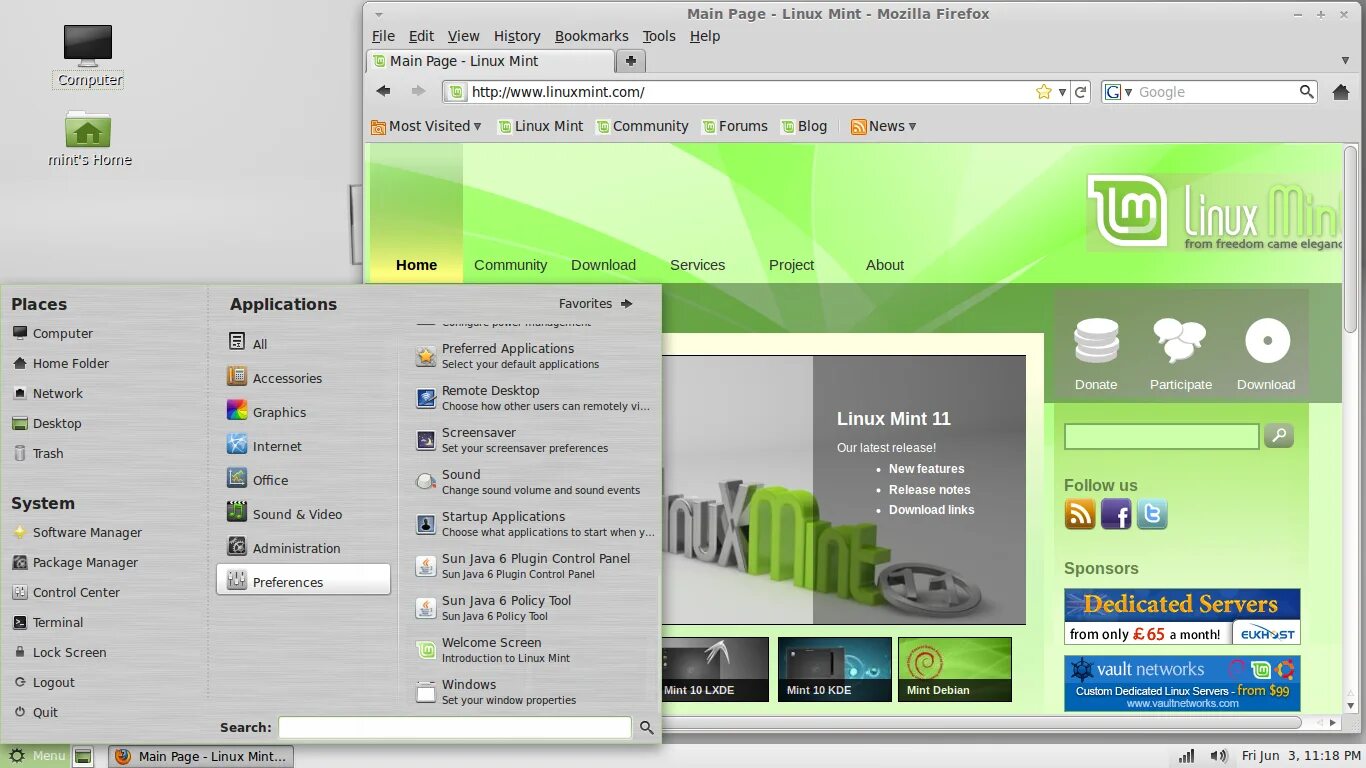Click the menu search magnifier icon
This screenshot has height=768, width=1366.
(647, 728)
